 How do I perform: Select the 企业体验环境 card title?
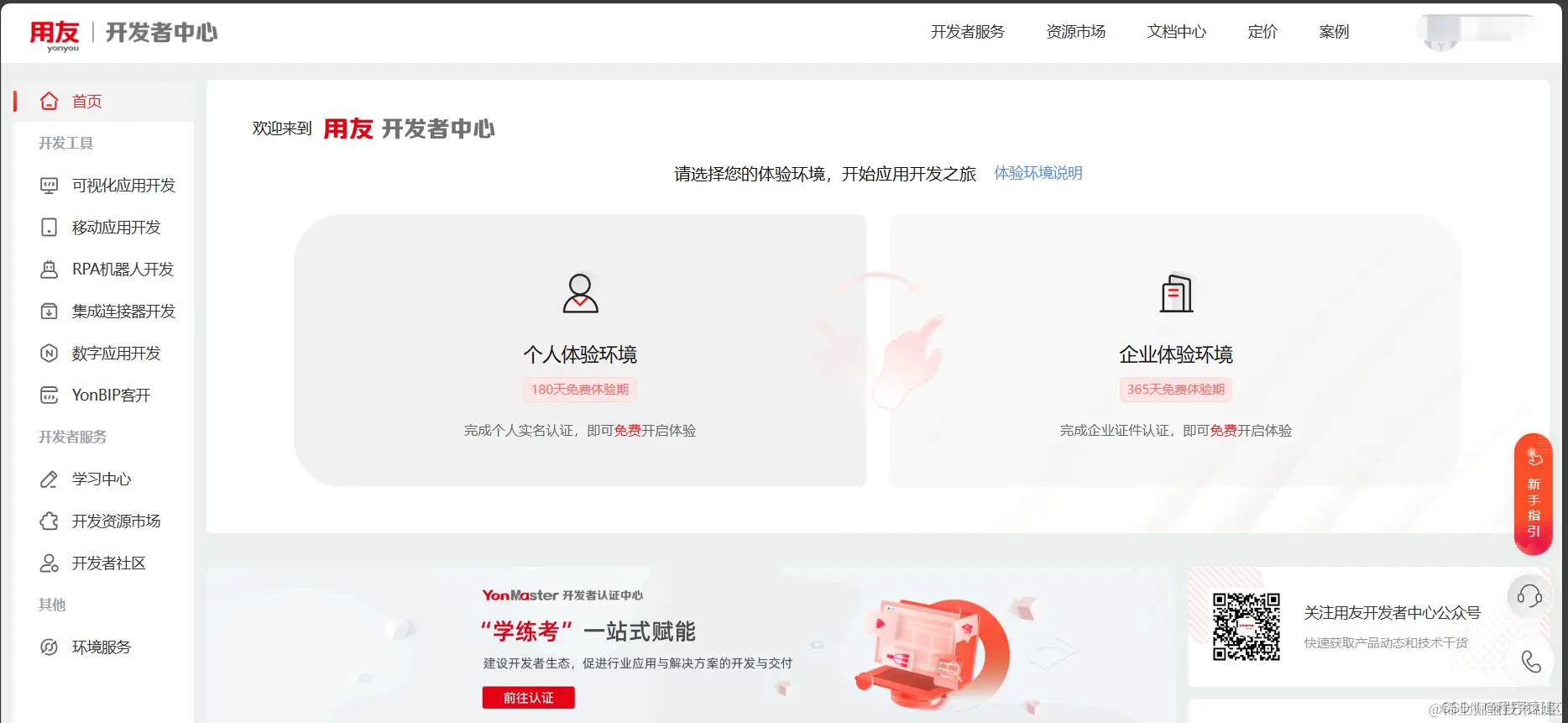pyautogui.click(x=1176, y=354)
